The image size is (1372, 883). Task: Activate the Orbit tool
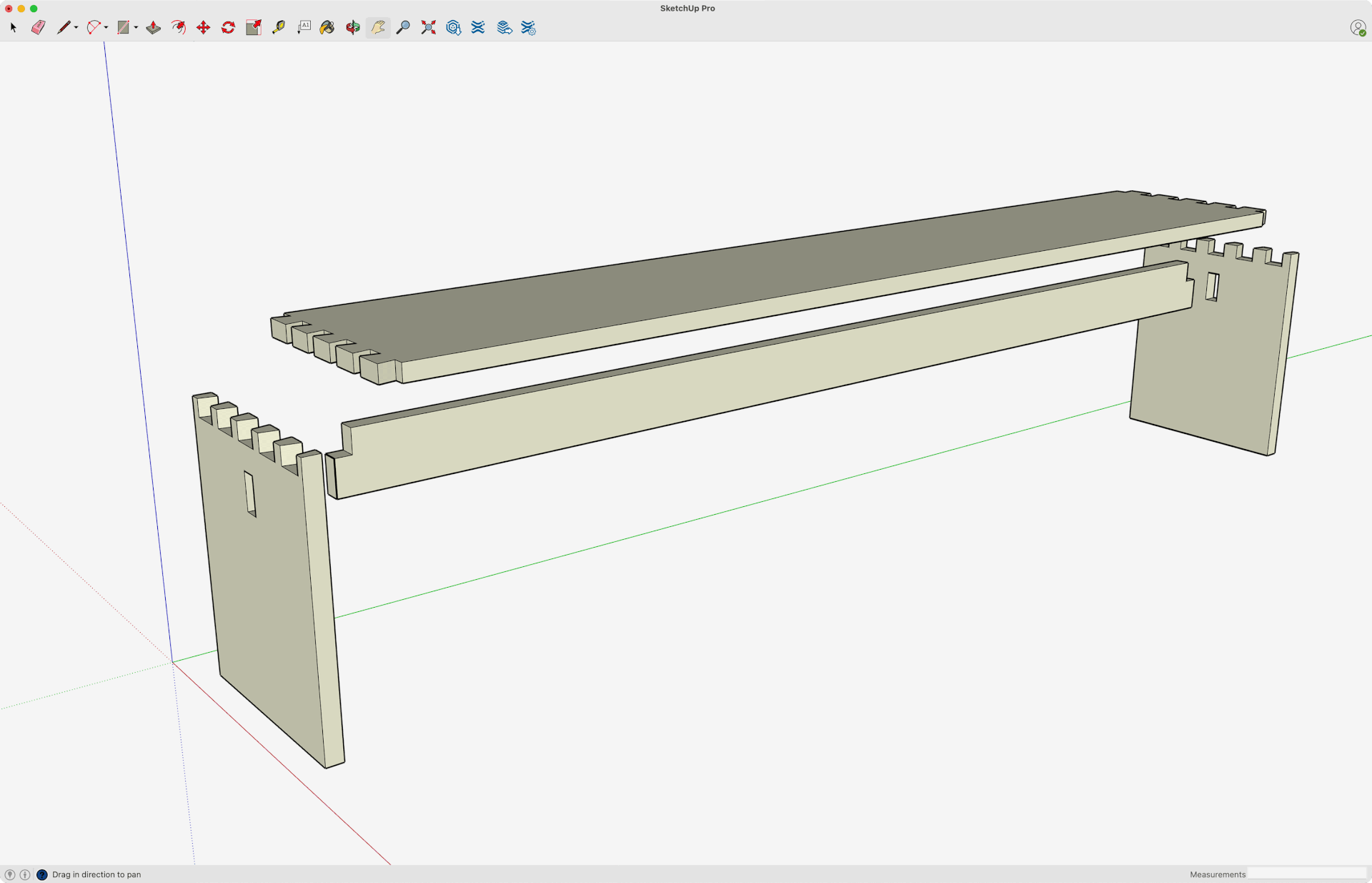click(x=352, y=27)
